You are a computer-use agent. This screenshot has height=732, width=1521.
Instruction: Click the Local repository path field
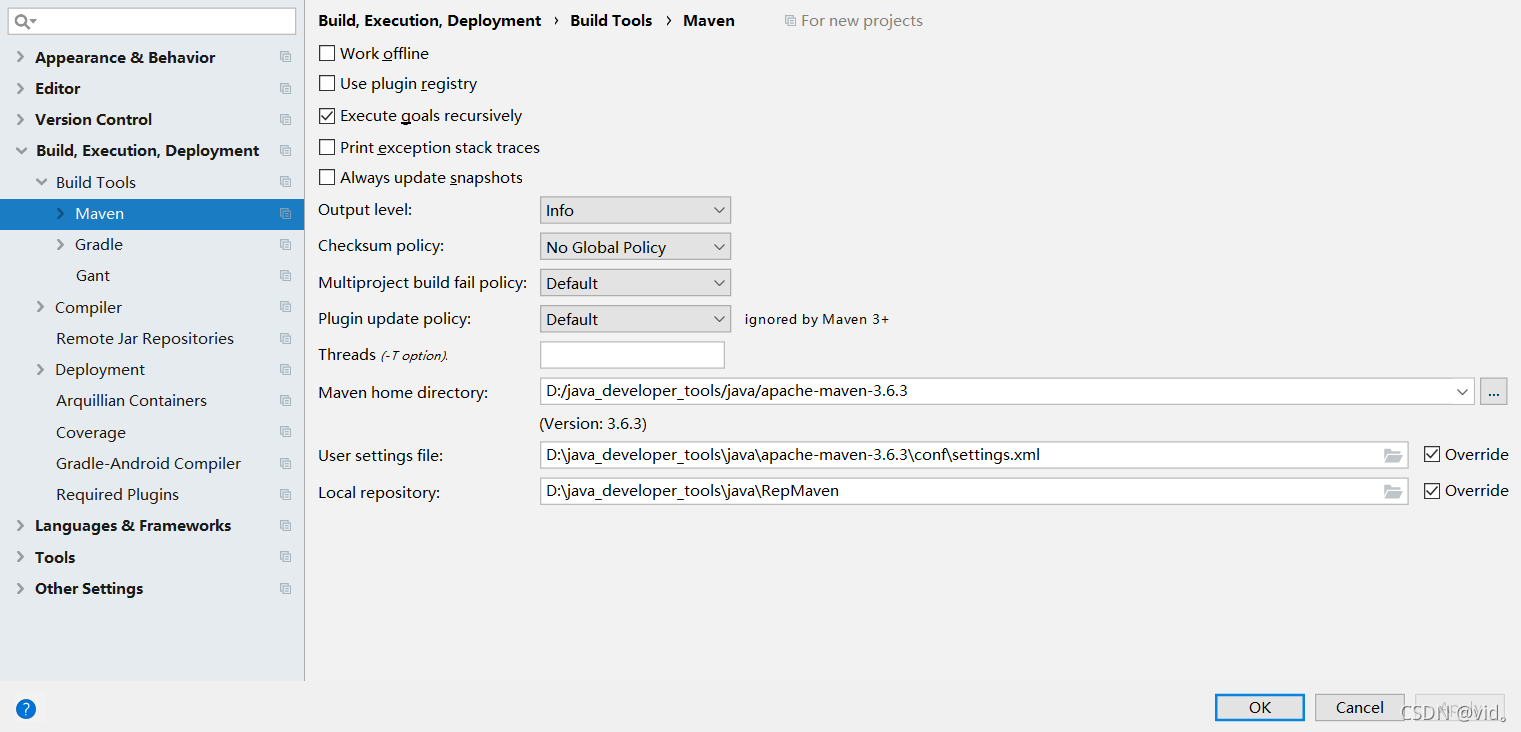point(974,492)
